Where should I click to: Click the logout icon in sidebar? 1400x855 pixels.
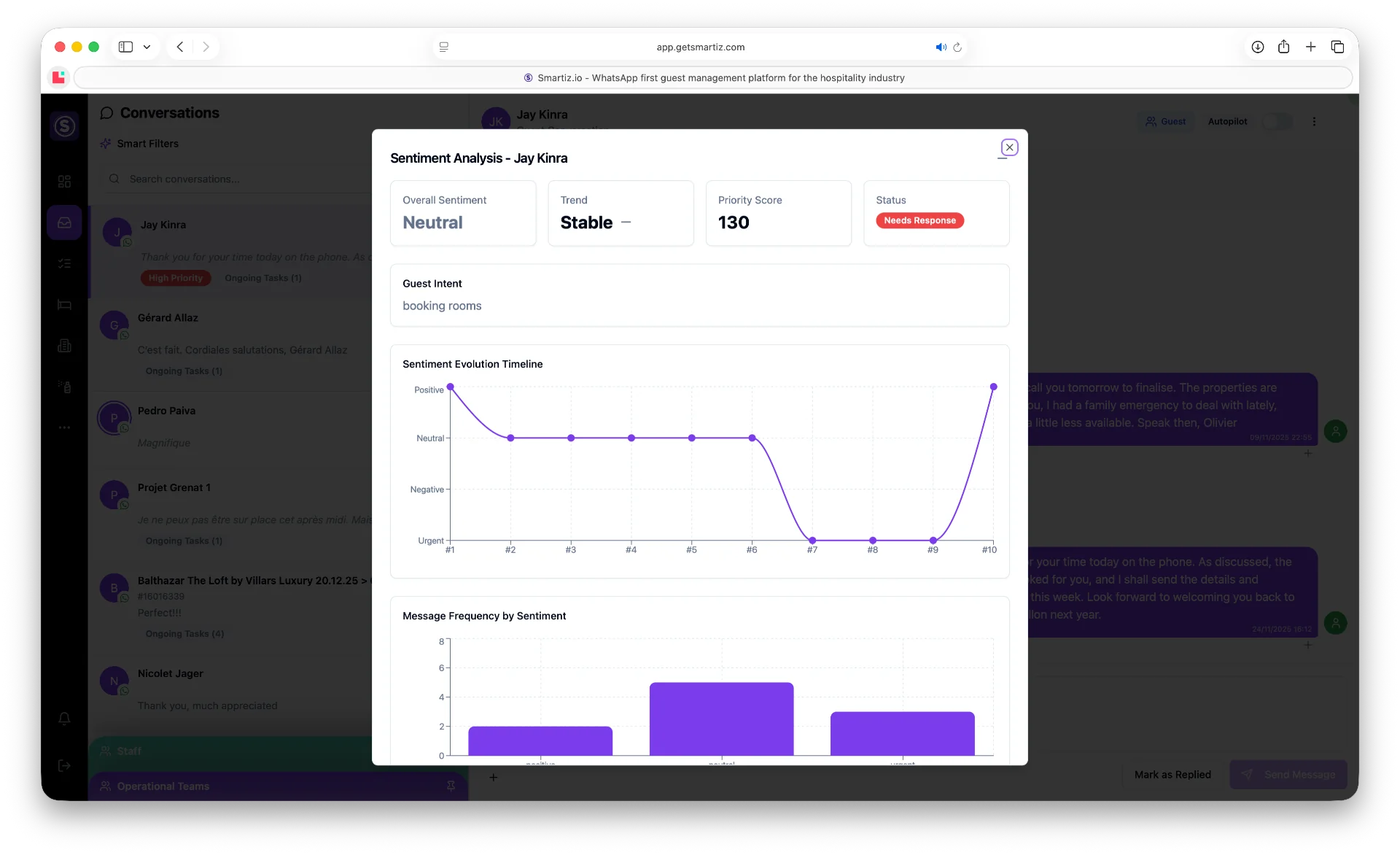[x=65, y=765]
